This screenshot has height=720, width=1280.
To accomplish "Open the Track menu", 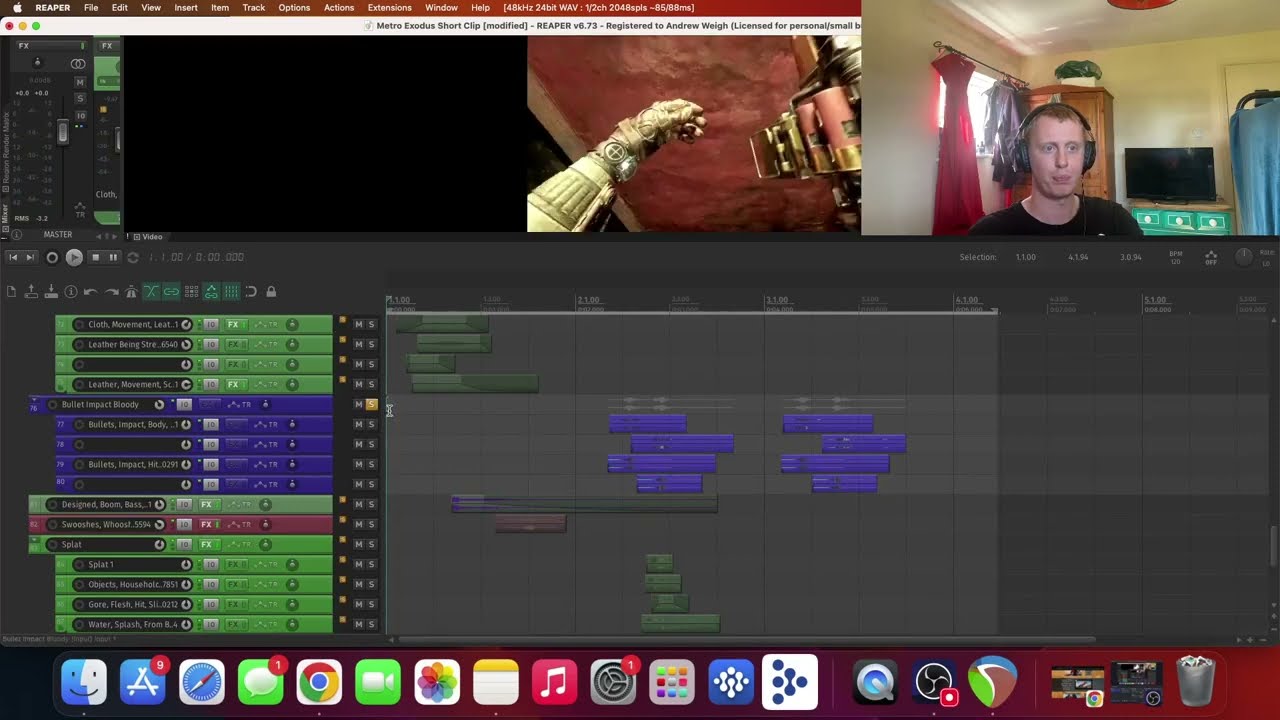I will [254, 7].
